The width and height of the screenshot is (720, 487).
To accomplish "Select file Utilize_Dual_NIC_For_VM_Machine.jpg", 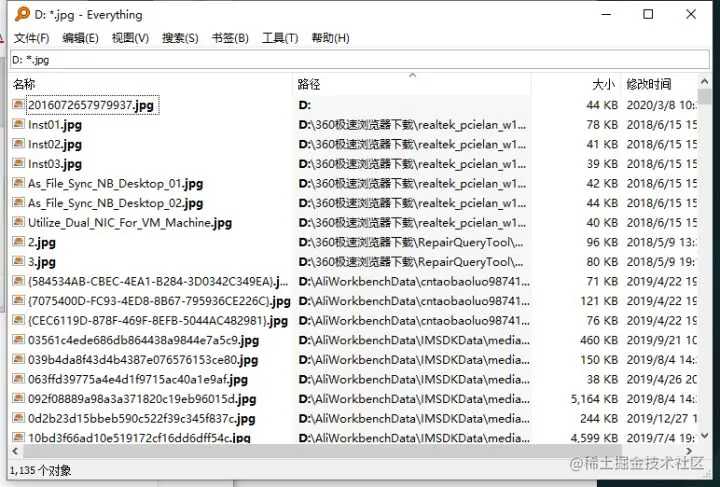I will pos(130,223).
